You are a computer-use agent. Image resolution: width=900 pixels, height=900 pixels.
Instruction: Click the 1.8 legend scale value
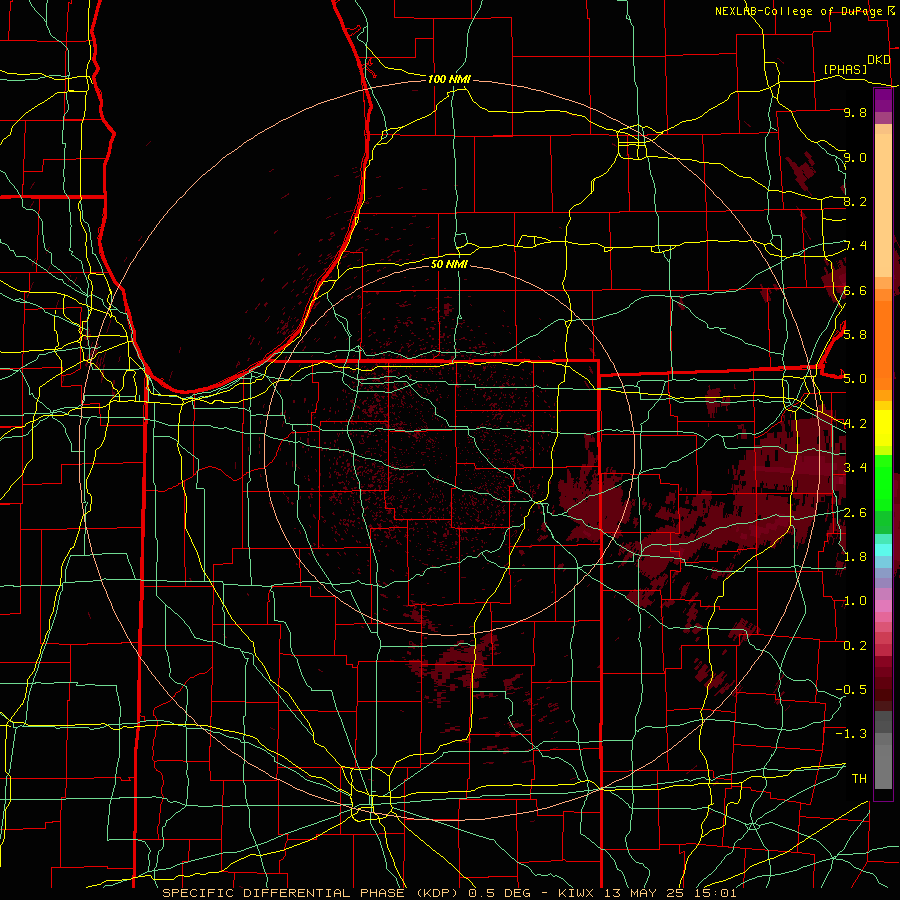pos(855,557)
